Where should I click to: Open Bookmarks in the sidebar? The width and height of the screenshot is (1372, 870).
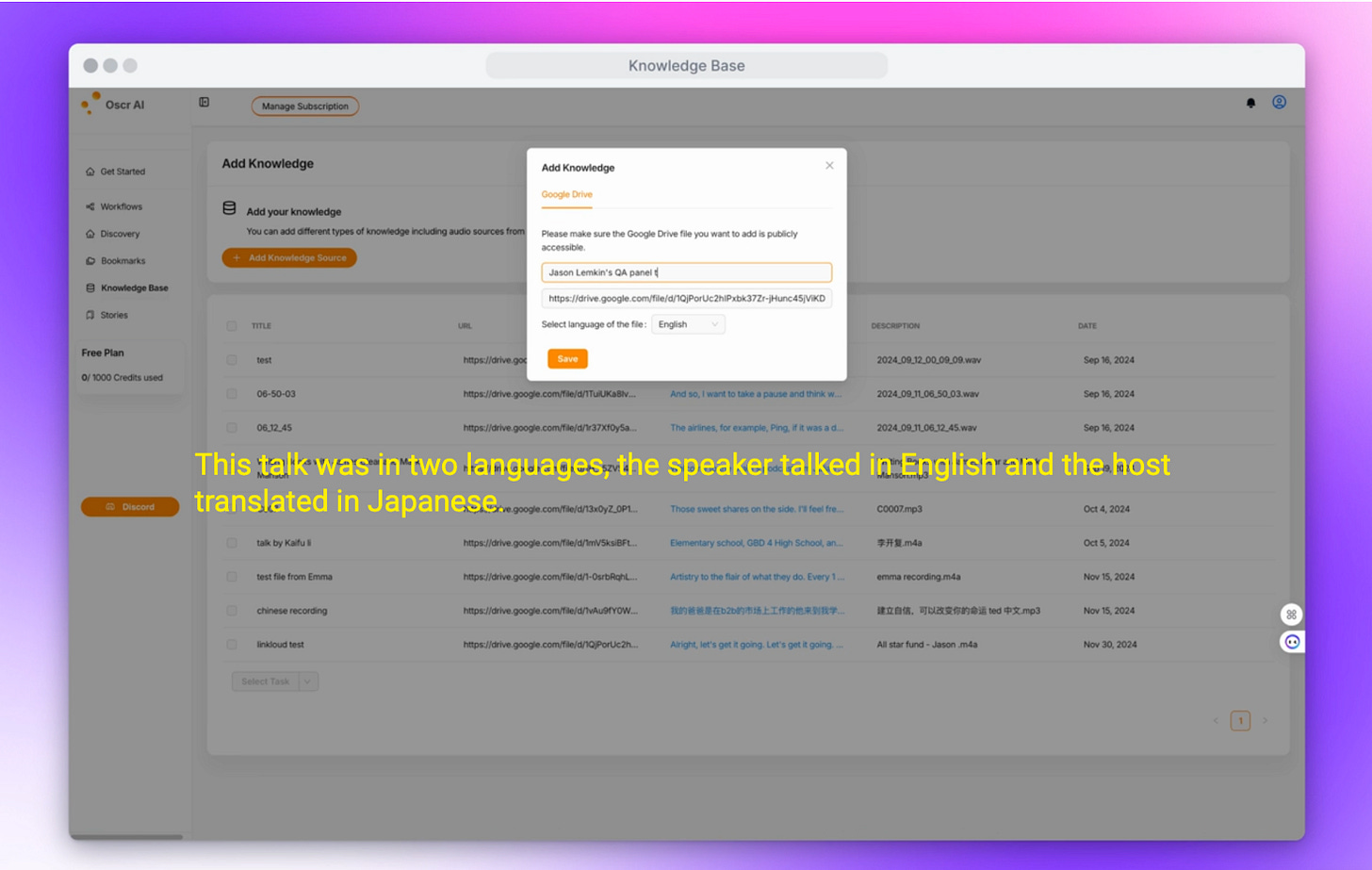pyautogui.click(x=123, y=261)
